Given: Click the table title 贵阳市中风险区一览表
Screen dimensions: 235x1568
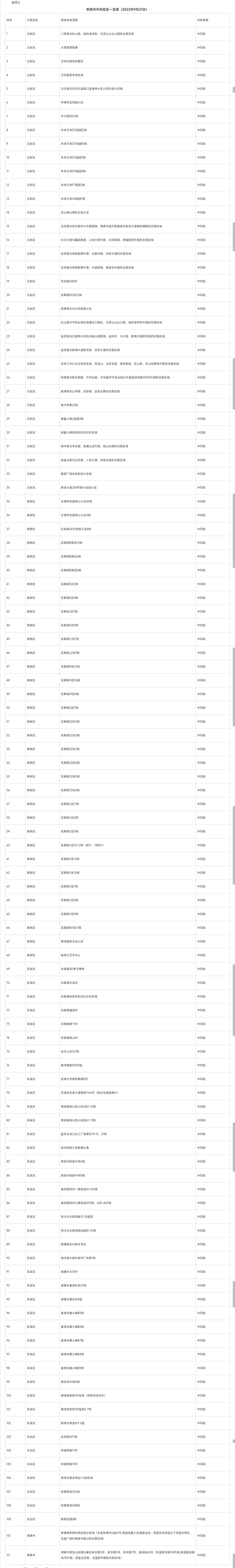Looking at the screenshot, I should click(117, 10).
